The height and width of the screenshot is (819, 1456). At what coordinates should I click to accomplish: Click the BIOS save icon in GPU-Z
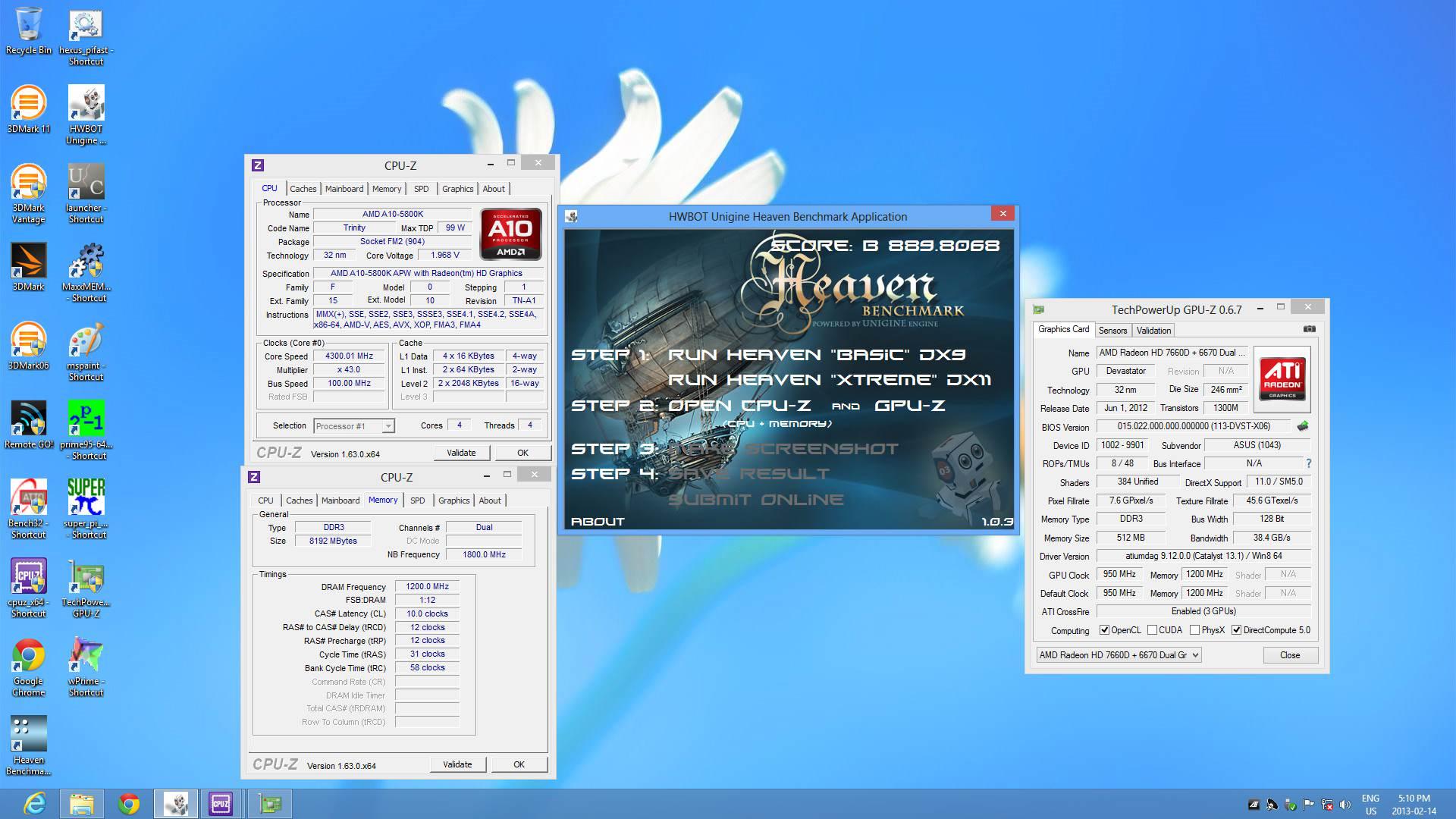[x=1303, y=426]
